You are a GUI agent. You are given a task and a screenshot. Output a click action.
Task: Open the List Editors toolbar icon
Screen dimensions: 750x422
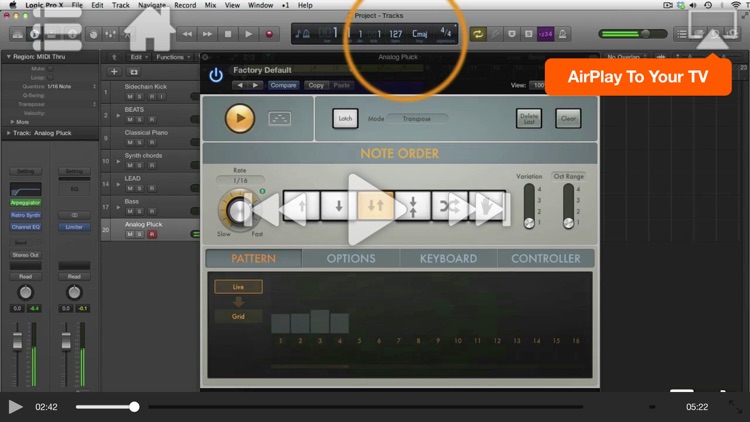pos(682,34)
